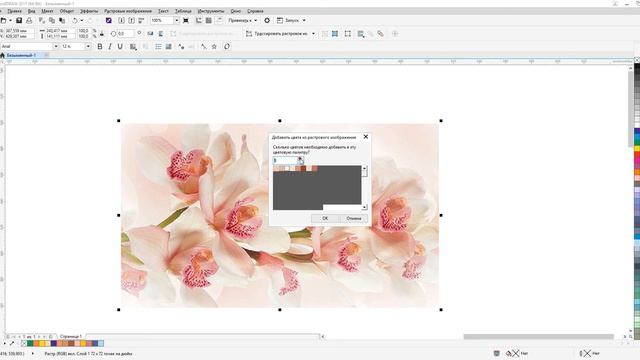Image resolution: width=640 pixels, height=360 pixels.
Task: Click the Paste icon in standard toolbar
Action: (62, 20)
